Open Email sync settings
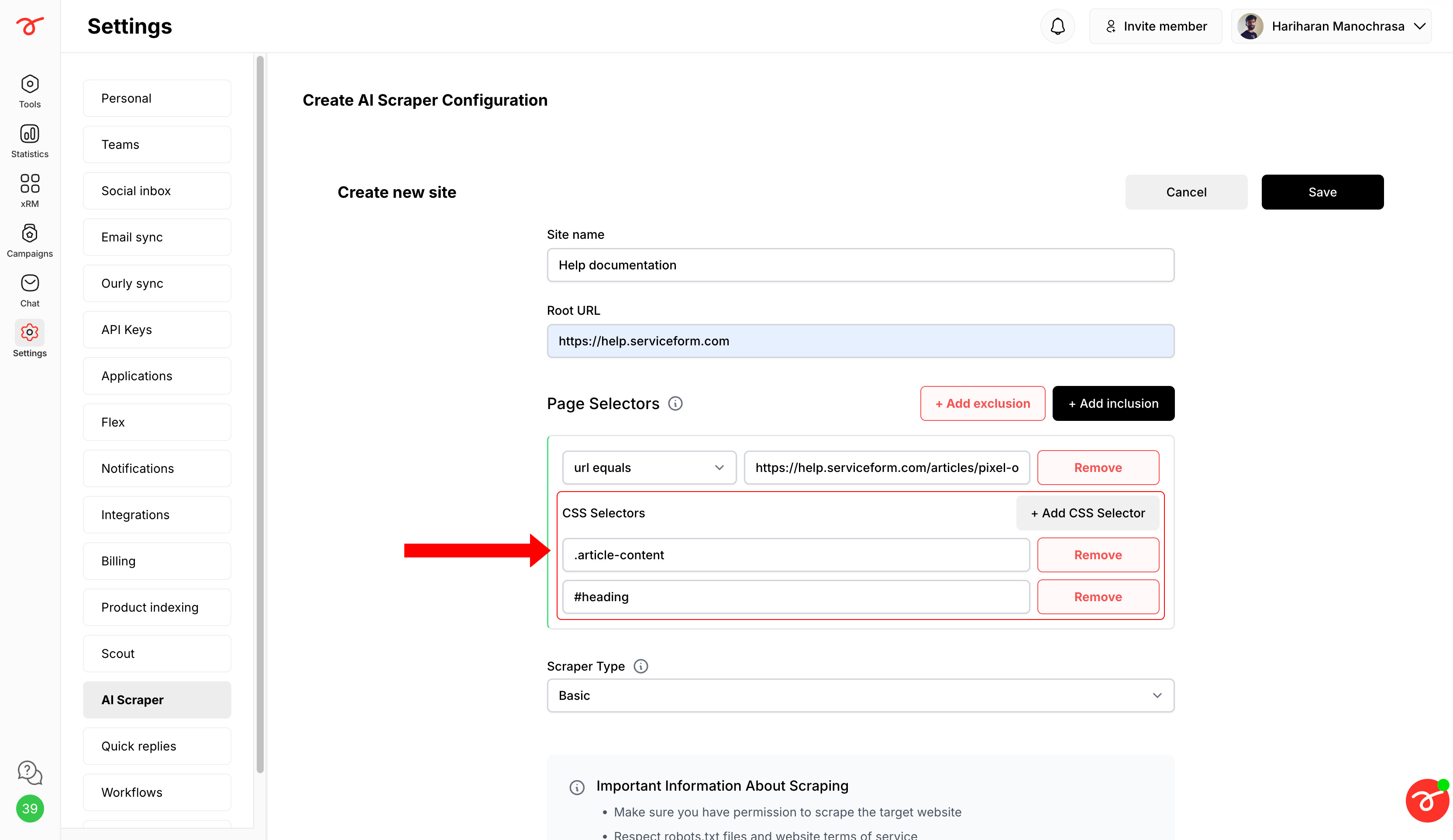 point(157,237)
